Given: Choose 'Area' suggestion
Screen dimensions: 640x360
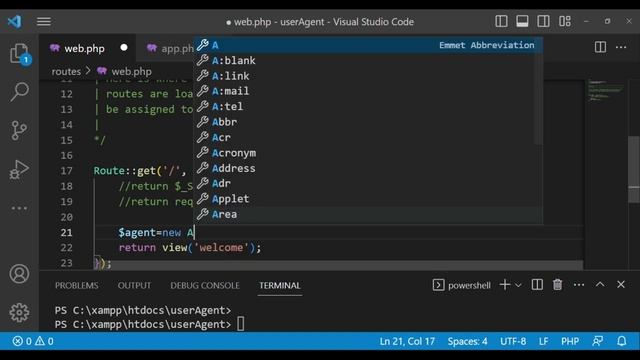Looking at the screenshot, I should tap(367, 215).
